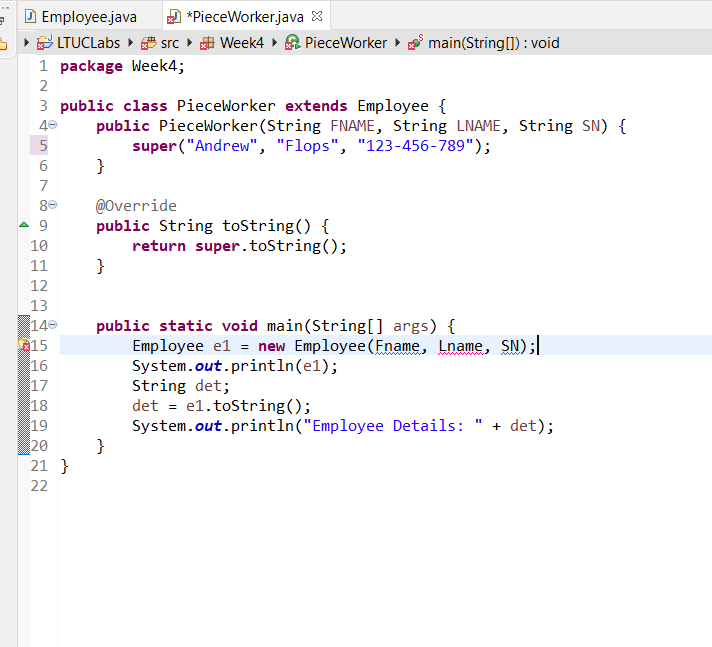Open LTUCLabs project in breadcrumb
This screenshot has width=712, height=647.
[x=89, y=43]
